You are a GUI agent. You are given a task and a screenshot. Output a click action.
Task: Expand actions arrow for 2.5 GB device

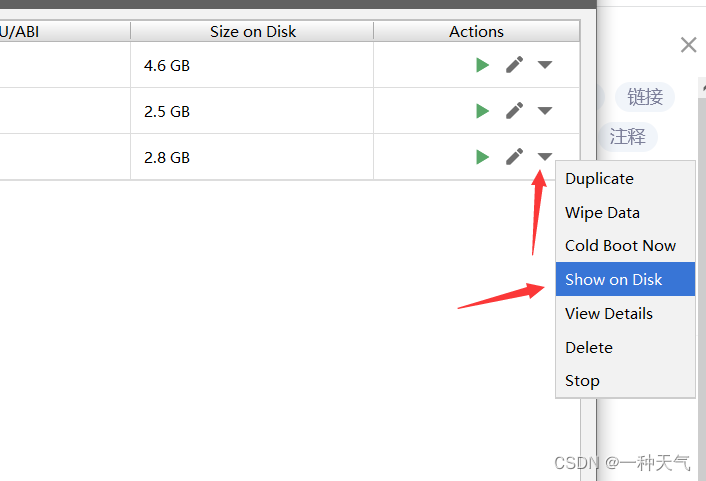(x=545, y=111)
